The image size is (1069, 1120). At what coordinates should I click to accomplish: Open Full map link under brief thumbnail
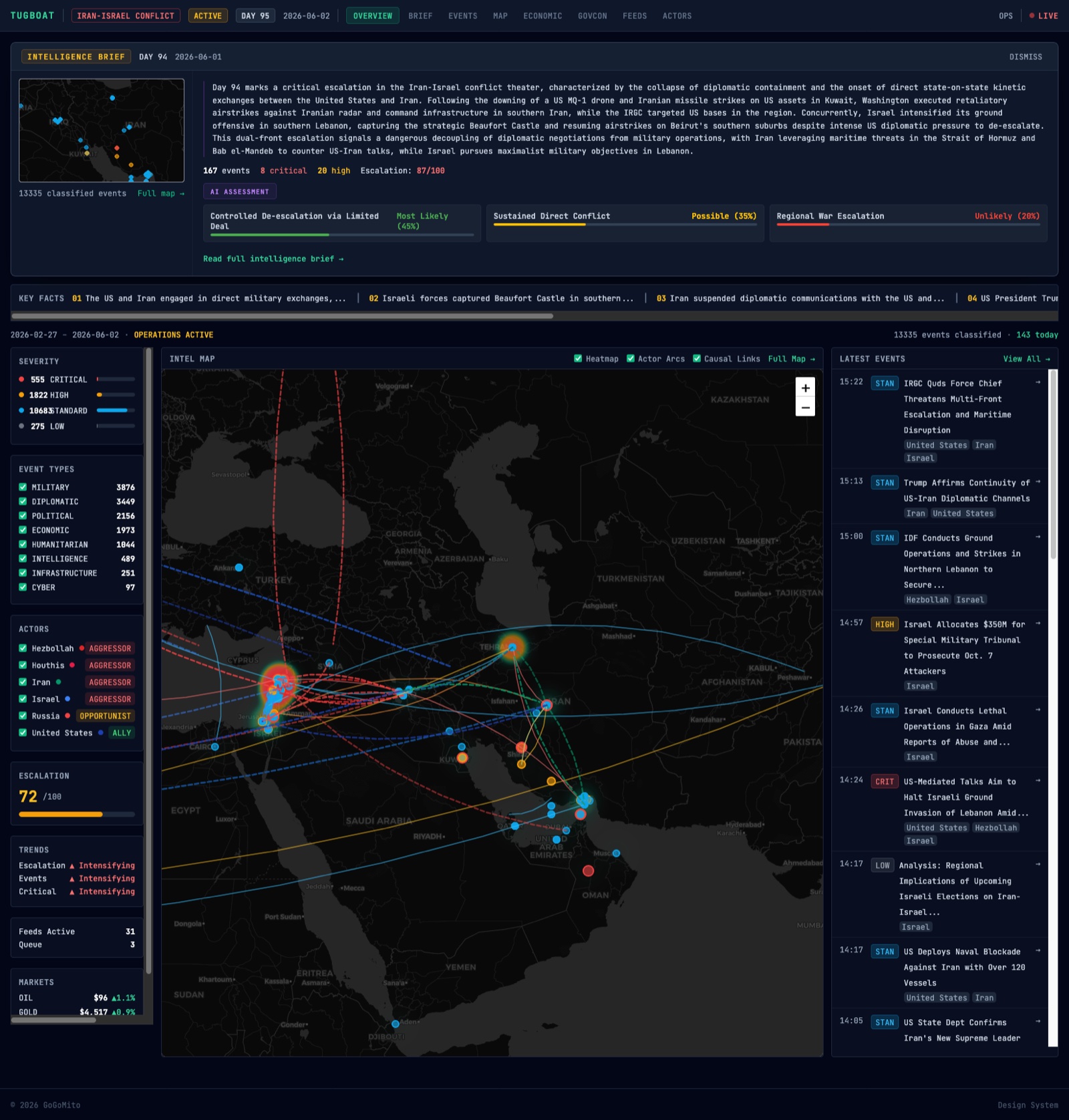point(161,194)
